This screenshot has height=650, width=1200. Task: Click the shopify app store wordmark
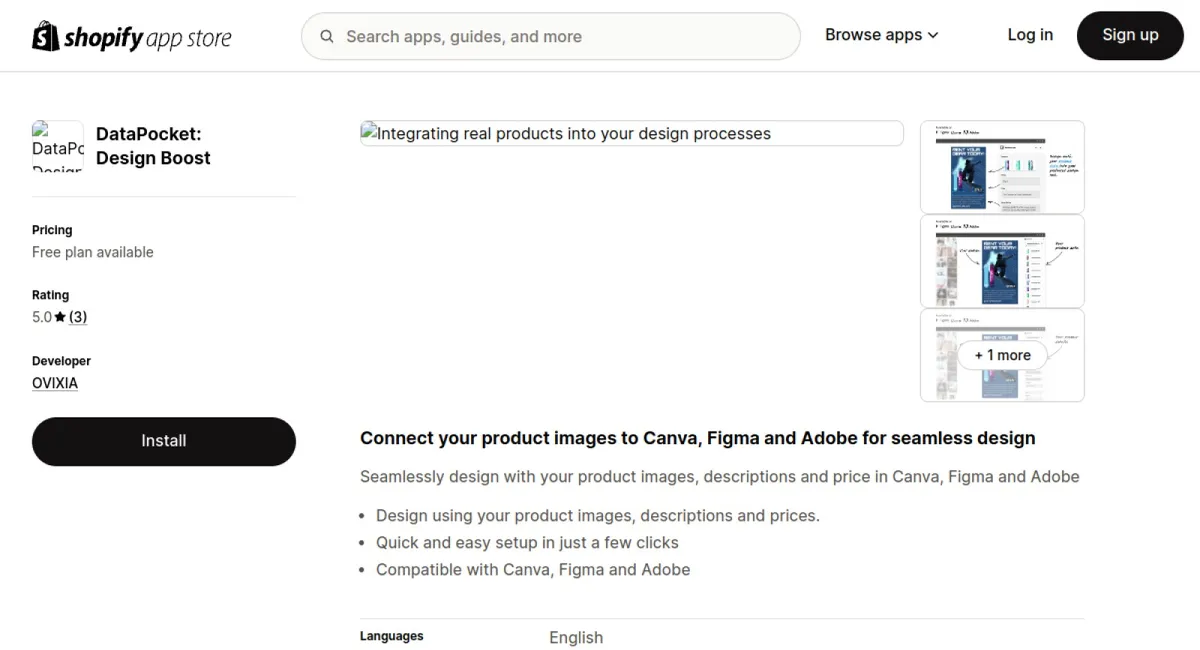(x=147, y=38)
